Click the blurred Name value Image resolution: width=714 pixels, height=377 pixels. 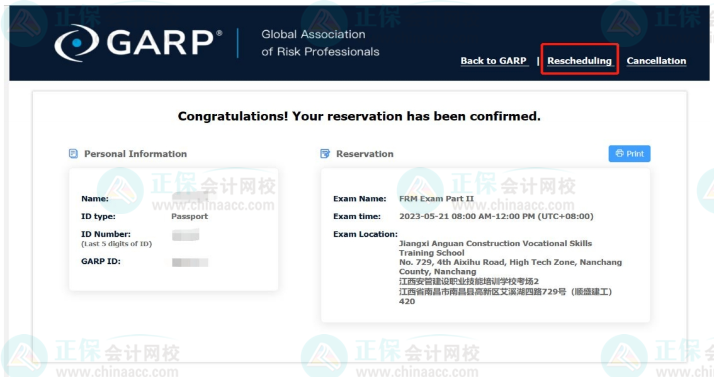click(190, 197)
